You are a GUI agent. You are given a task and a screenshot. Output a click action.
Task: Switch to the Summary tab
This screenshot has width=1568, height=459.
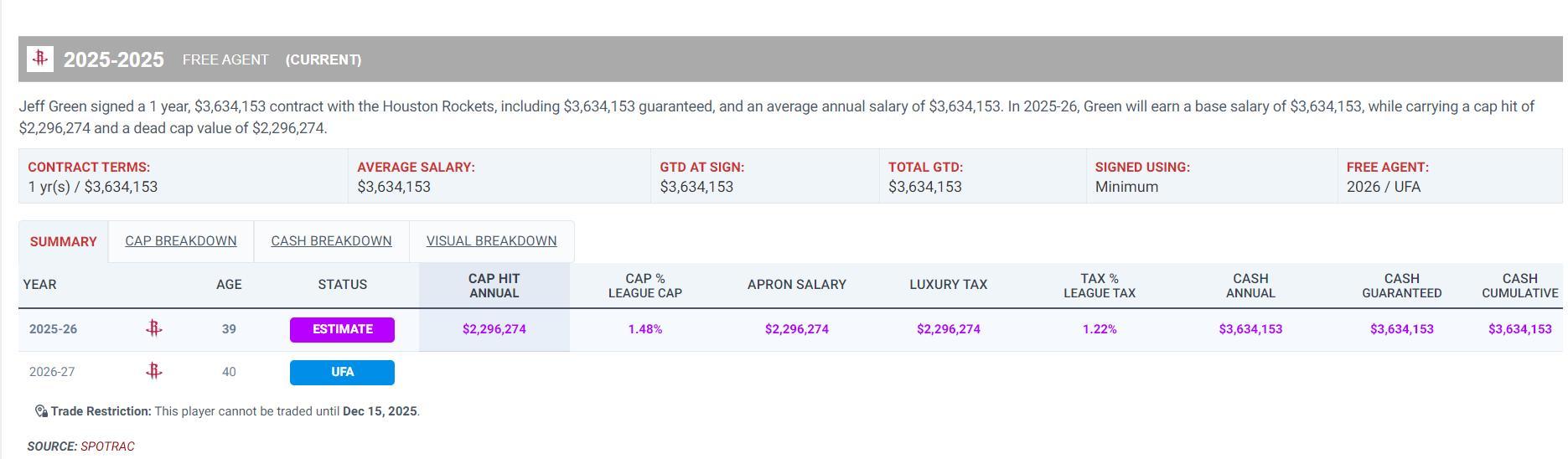coord(64,241)
